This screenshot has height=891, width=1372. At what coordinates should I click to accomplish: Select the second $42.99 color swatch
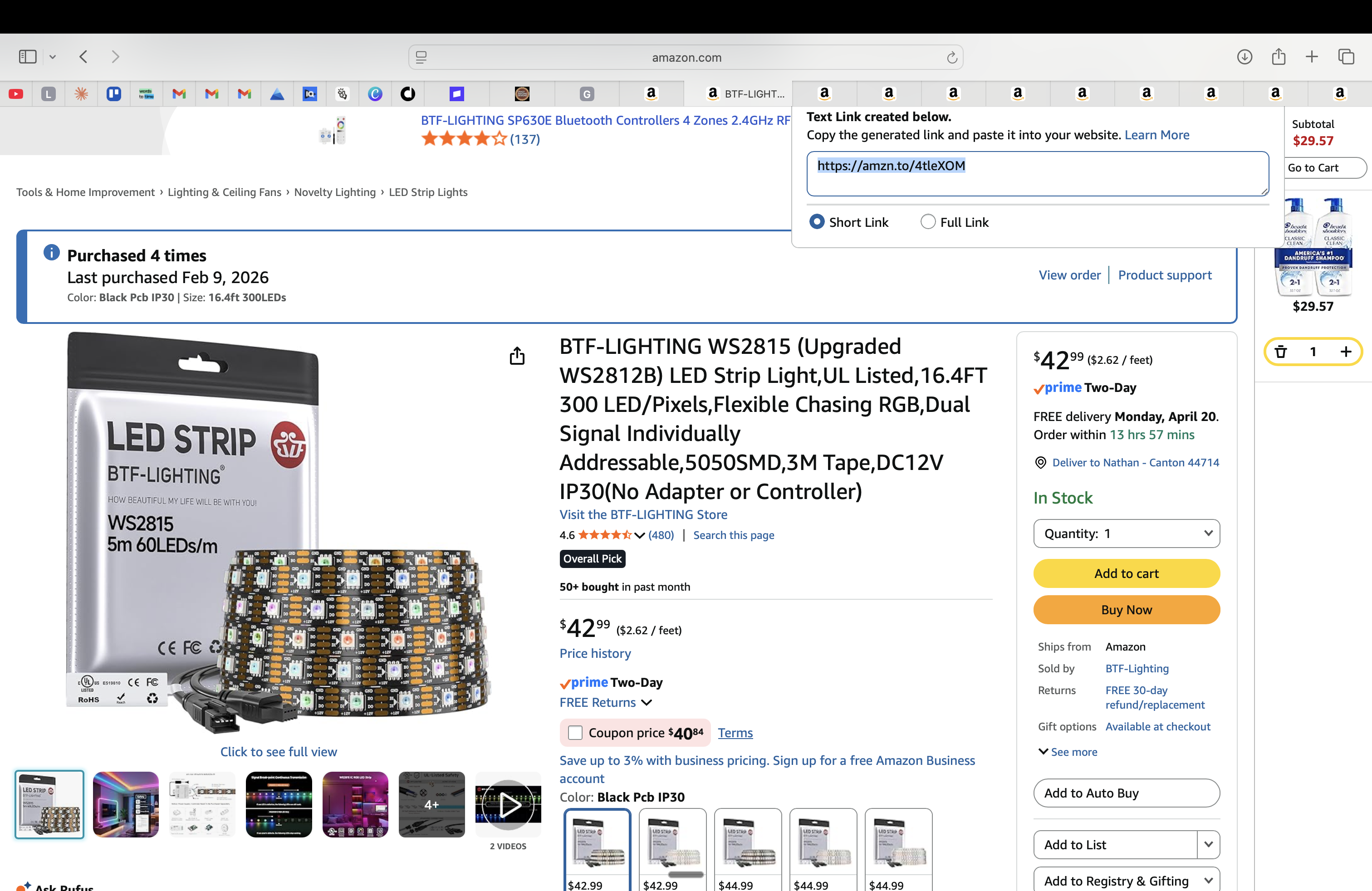(x=672, y=850)
